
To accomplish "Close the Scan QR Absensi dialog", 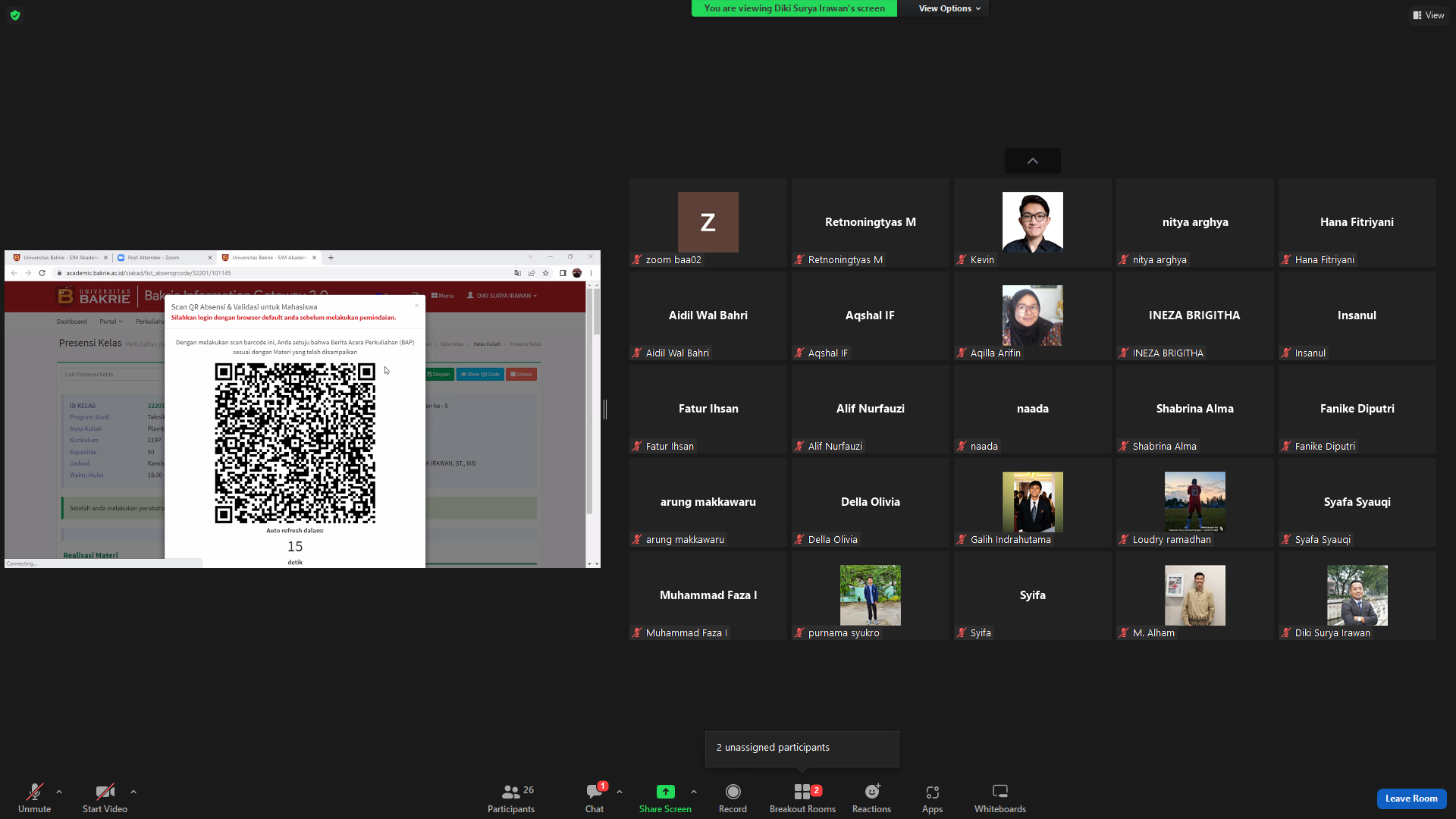I will tap(416, 306).
